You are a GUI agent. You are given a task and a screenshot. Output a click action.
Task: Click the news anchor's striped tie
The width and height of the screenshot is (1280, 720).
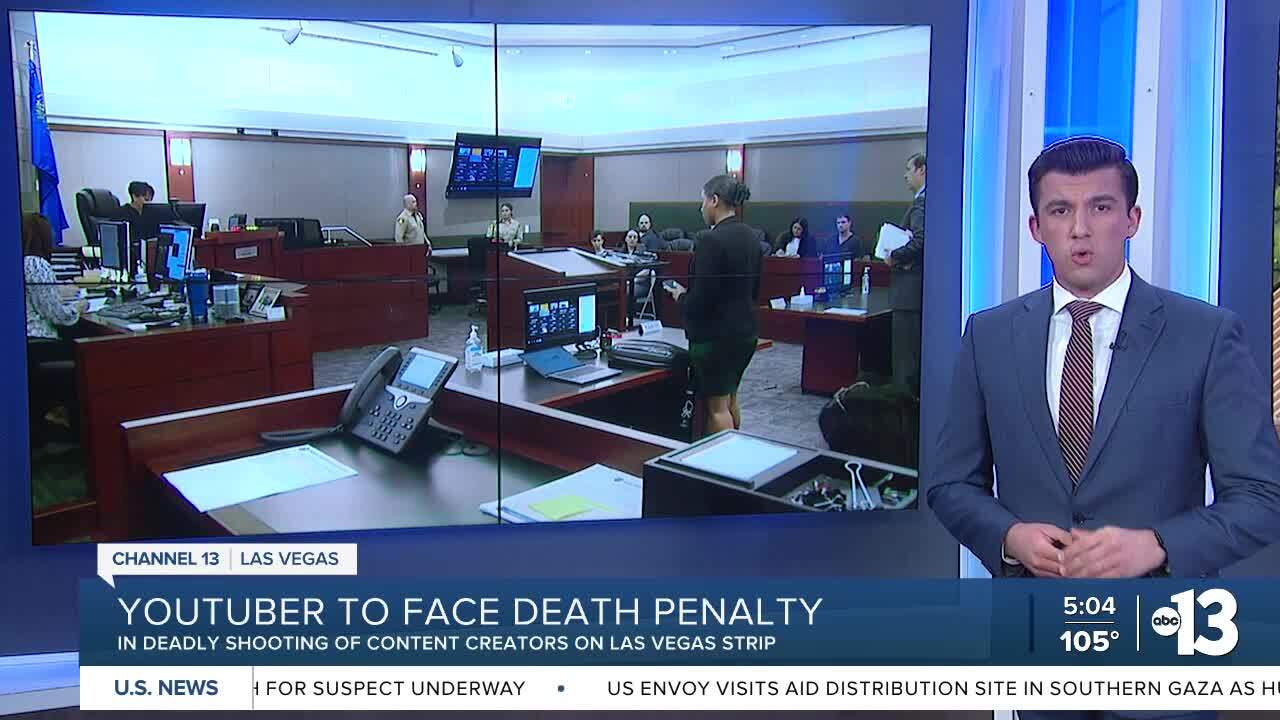(1078, 390)
